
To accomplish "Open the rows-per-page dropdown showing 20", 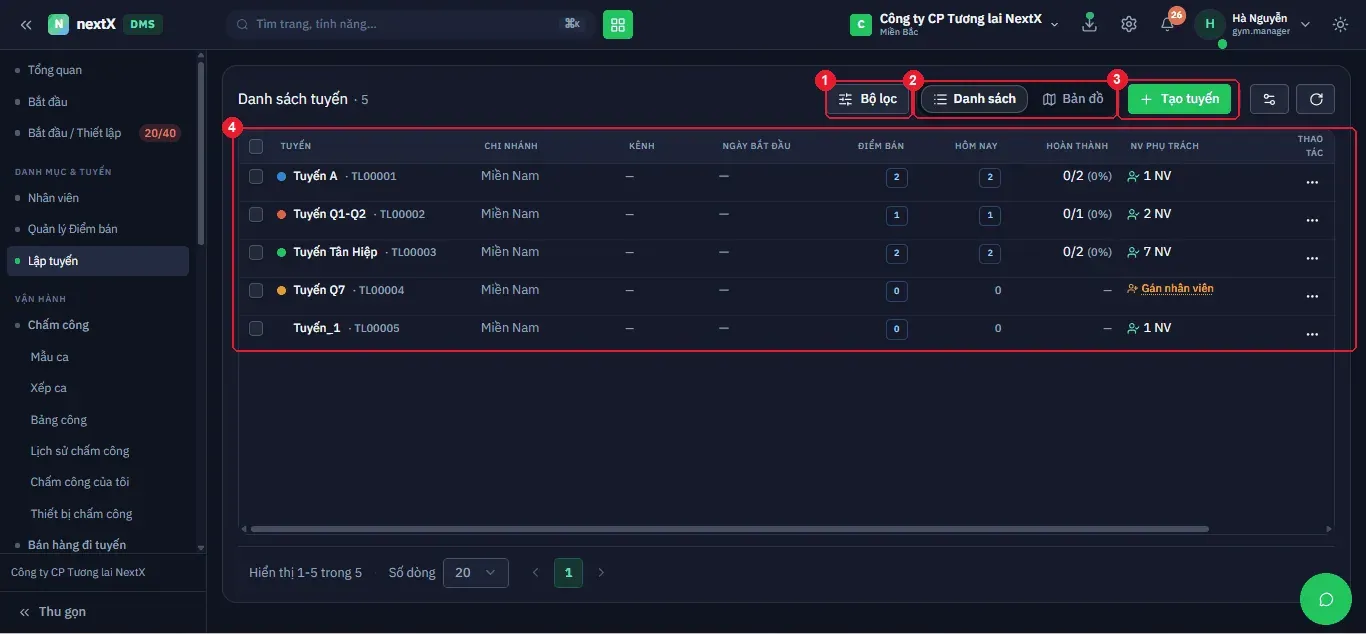I will (x=475, y=572).
